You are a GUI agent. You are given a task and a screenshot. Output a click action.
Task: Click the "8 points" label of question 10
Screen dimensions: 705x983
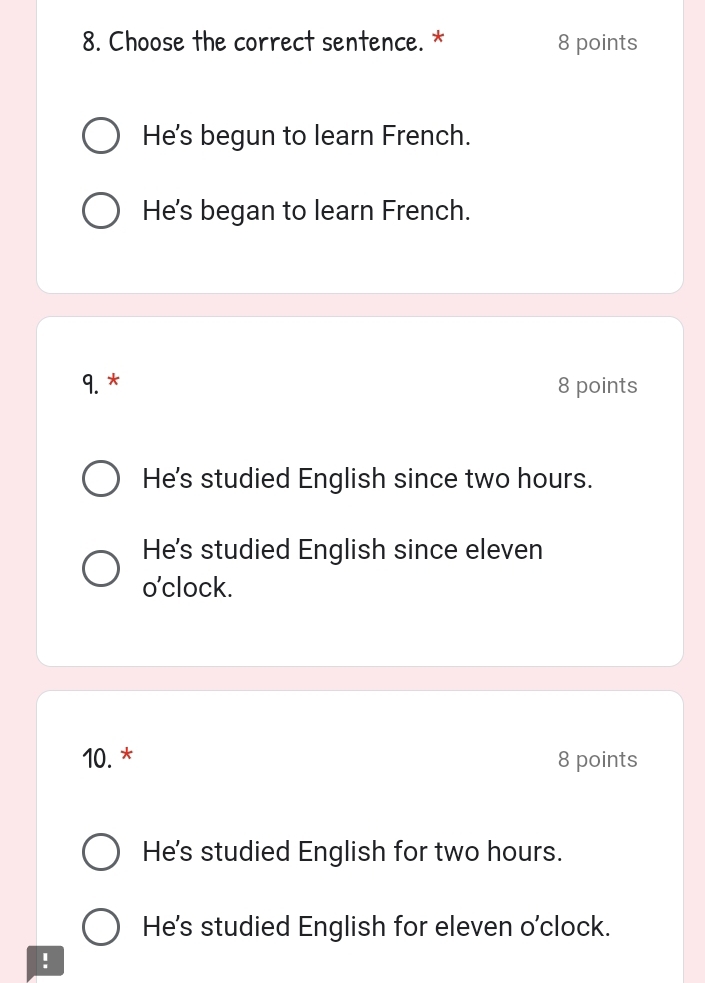597,760
